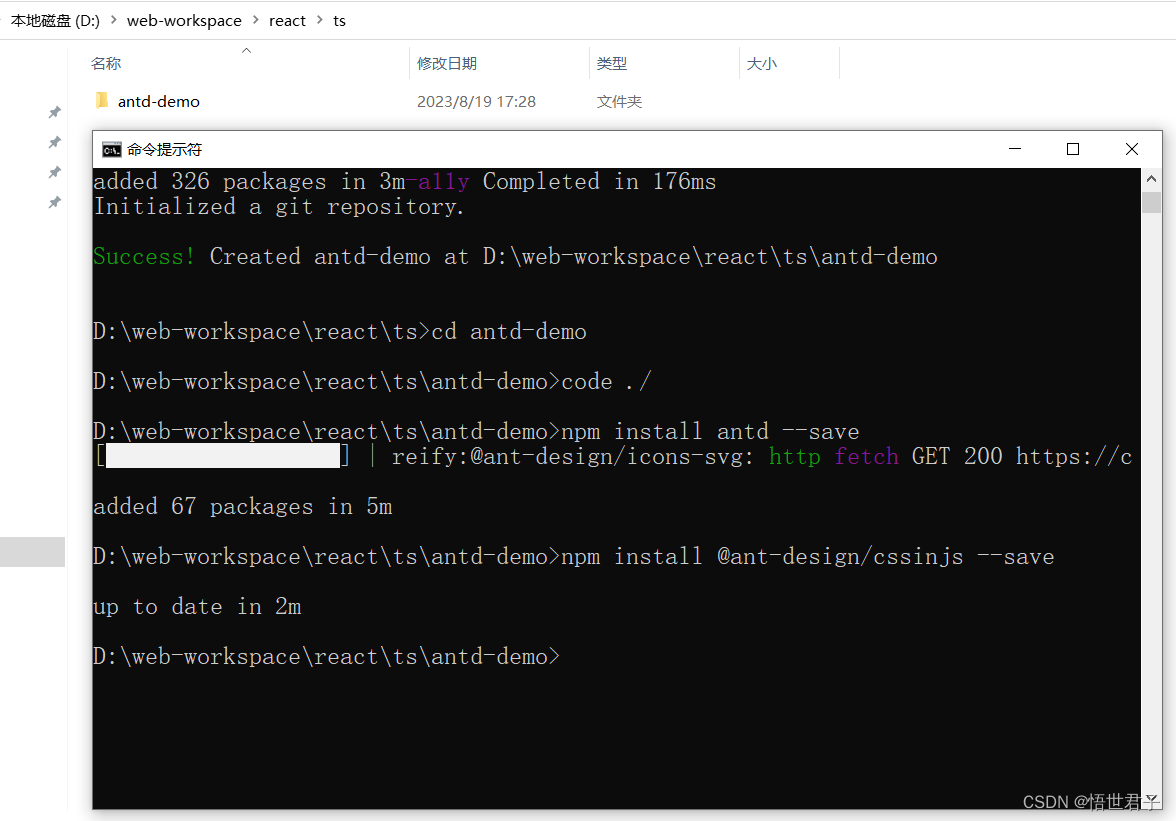Select the antd-demo file name
This screenshot has width=1176, height=821.
(158, 101)
